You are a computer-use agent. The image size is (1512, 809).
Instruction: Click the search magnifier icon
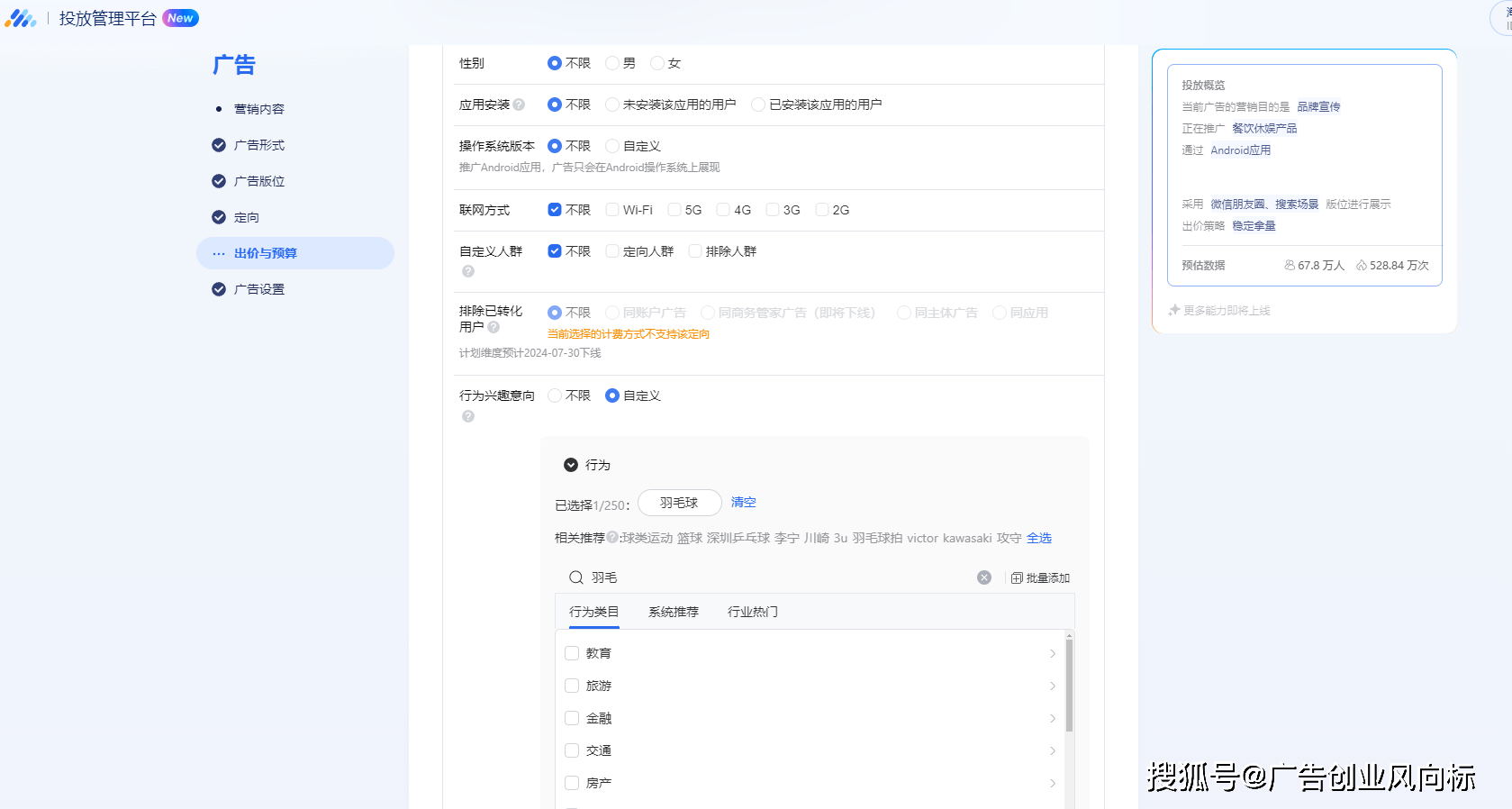(576, 577)
